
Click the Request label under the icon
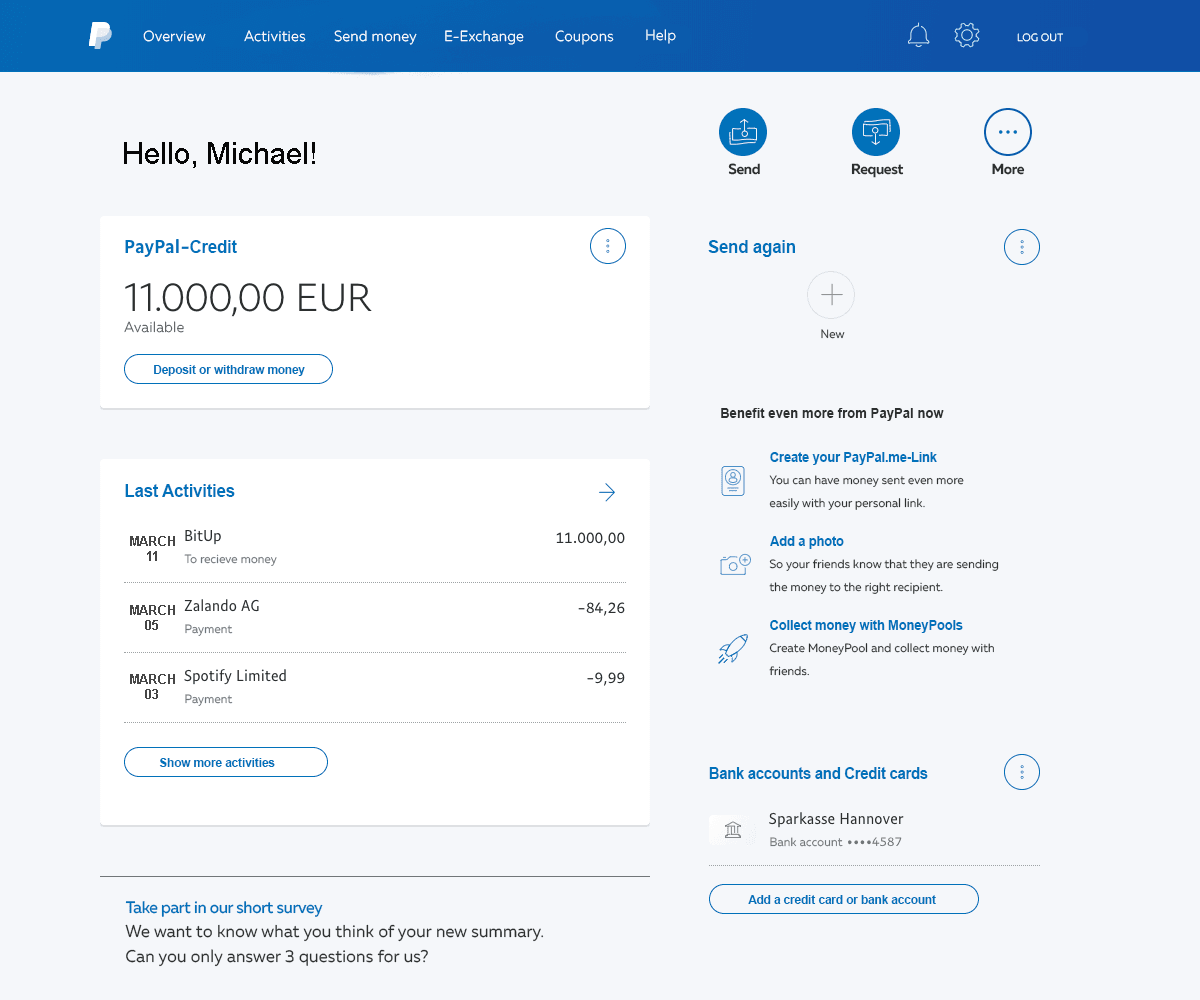click(877, 170)
